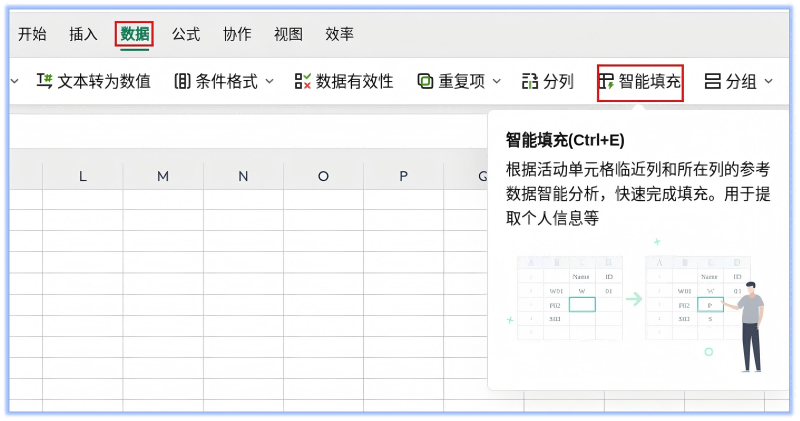Select column N header
The width and height of the screenshot is (800, 421).
point(243,176)
